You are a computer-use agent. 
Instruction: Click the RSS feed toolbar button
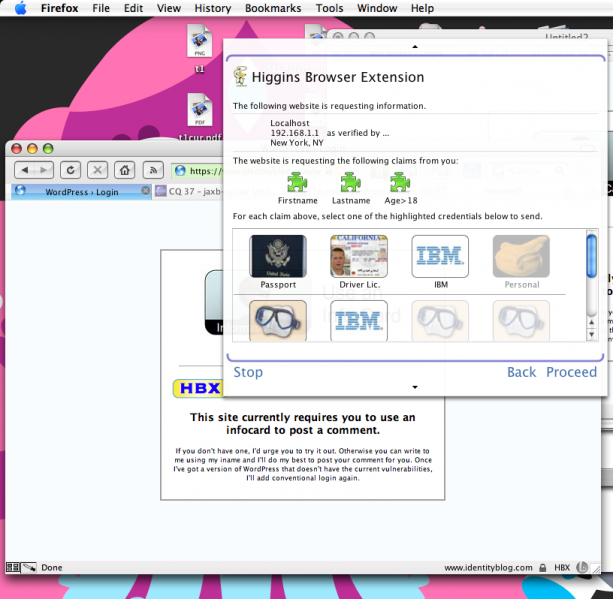(153, 170)
